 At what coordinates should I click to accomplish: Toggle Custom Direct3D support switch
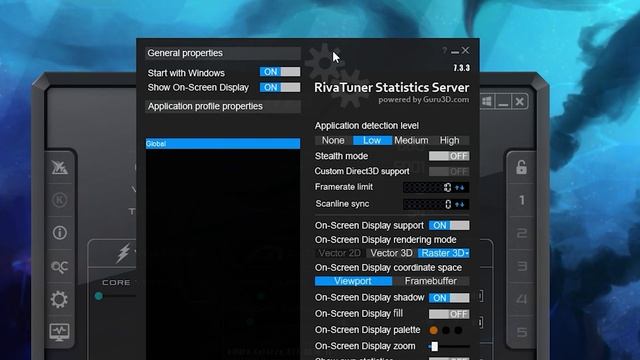[x=449, y=171]
